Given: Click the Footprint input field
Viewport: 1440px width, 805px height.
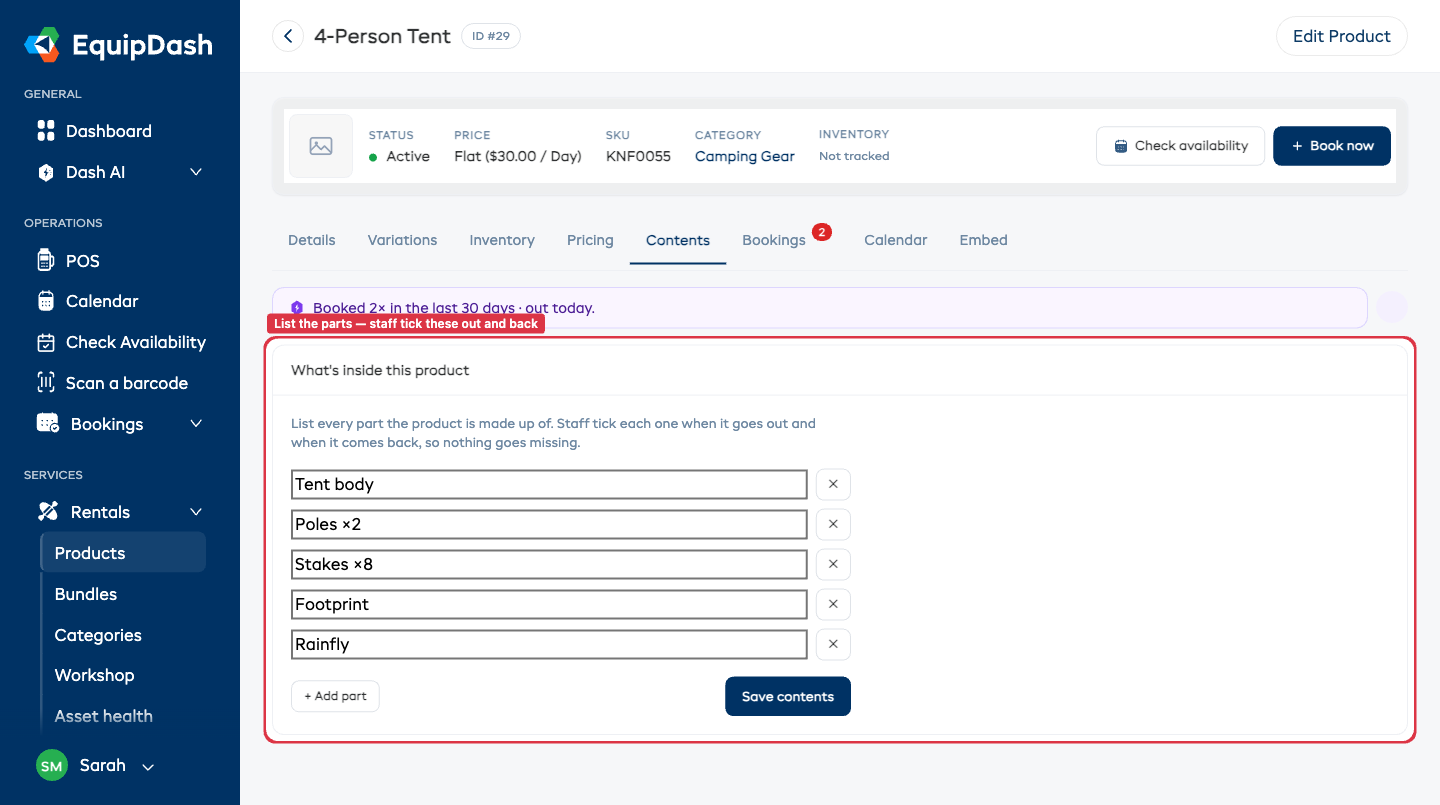Looking at the screenshot, I should point(549,604).
